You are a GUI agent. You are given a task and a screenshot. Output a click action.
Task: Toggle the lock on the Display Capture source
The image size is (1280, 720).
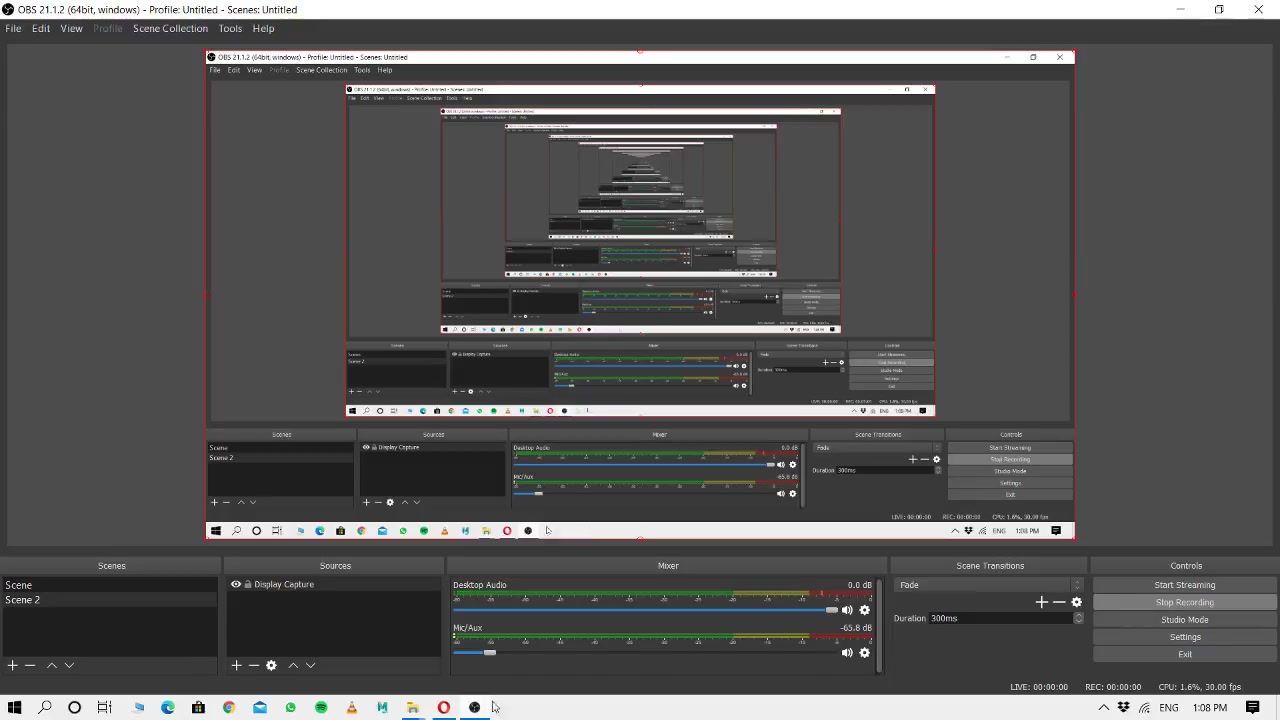247,585
